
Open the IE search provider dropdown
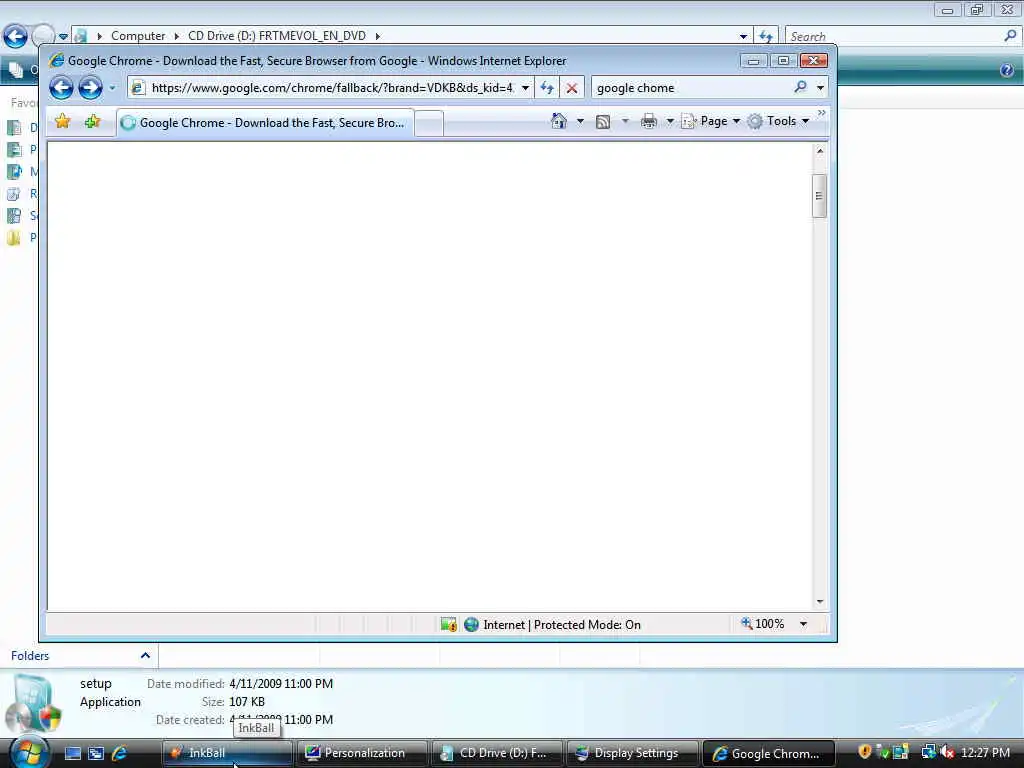click(x=820, y=88)
